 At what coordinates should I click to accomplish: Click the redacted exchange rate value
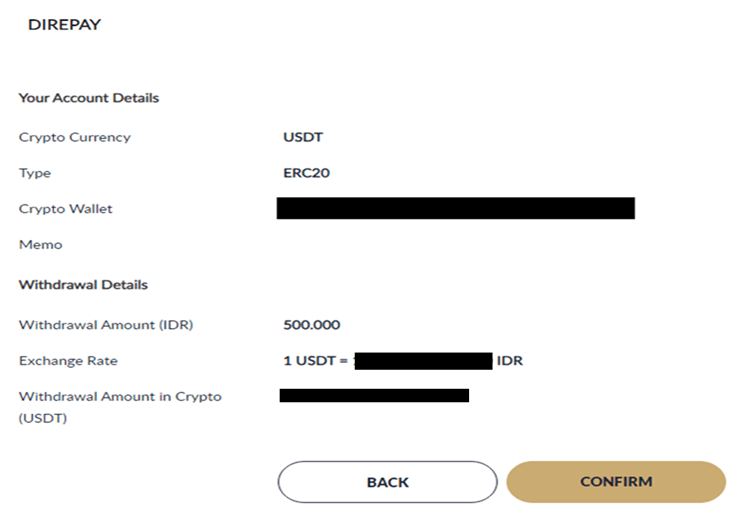point(424,361)
